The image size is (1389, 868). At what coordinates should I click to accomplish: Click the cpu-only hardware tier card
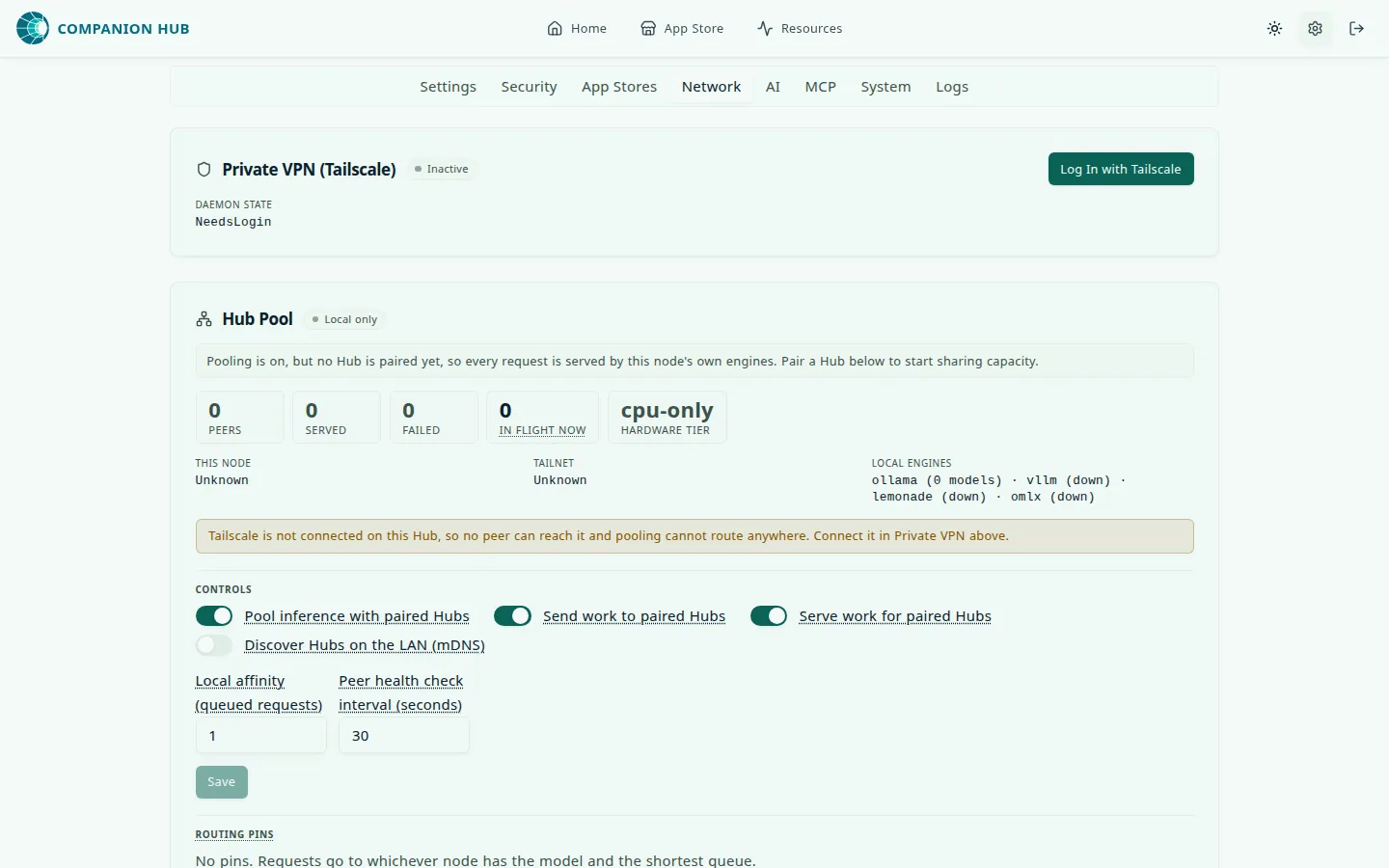tap(667, 417)
